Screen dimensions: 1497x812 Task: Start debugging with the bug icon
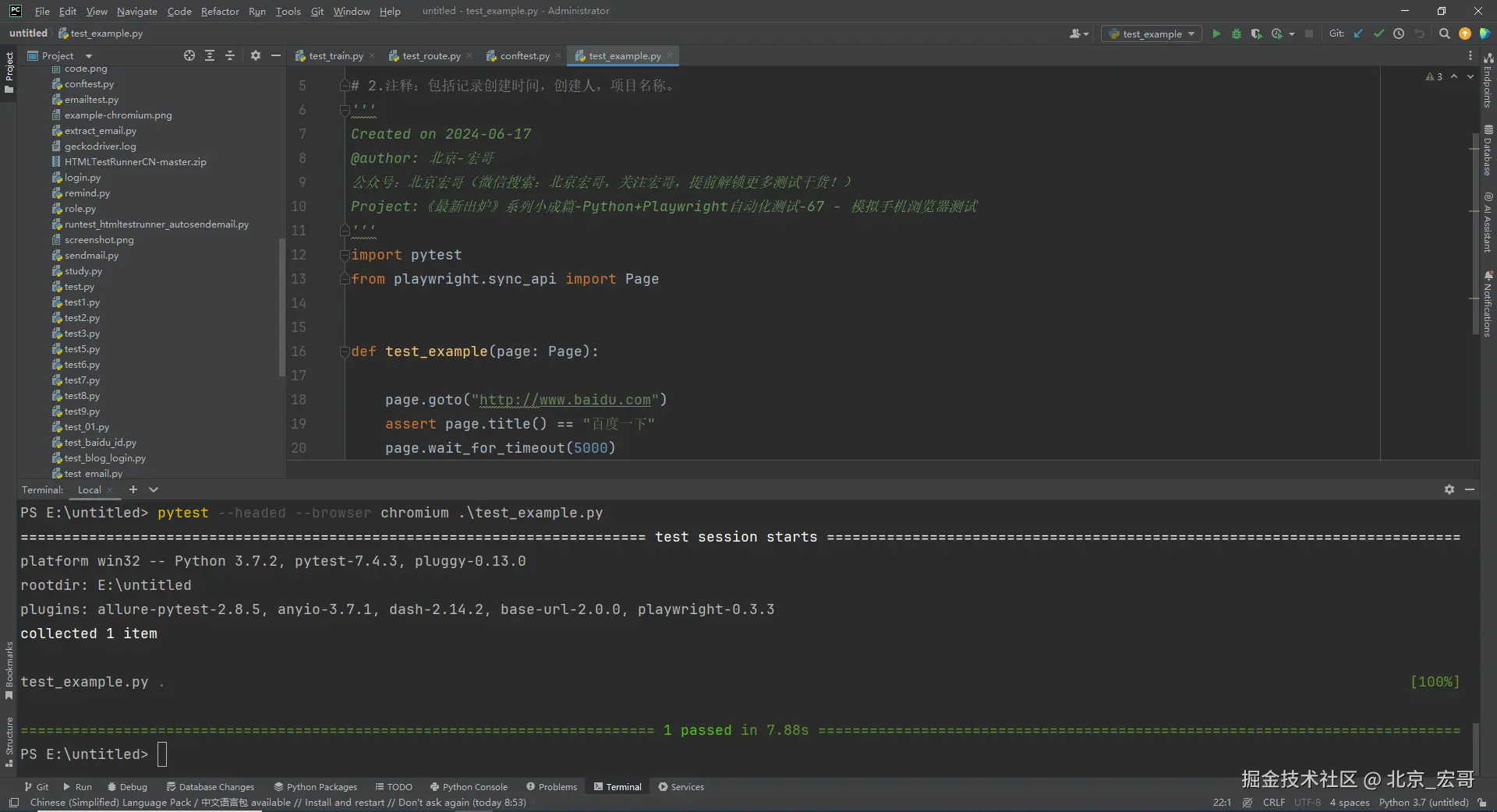(1236, 34)
